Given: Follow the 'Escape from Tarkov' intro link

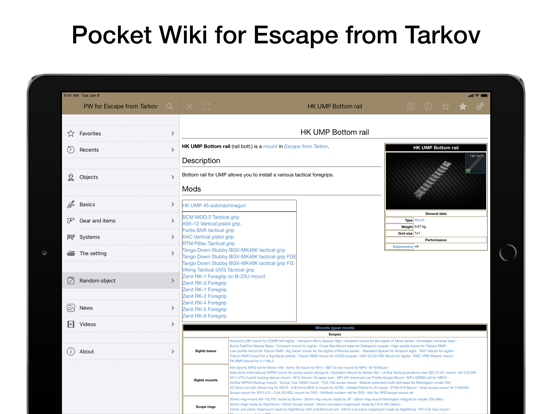Looking at the screenshot, I should point(306,146).
